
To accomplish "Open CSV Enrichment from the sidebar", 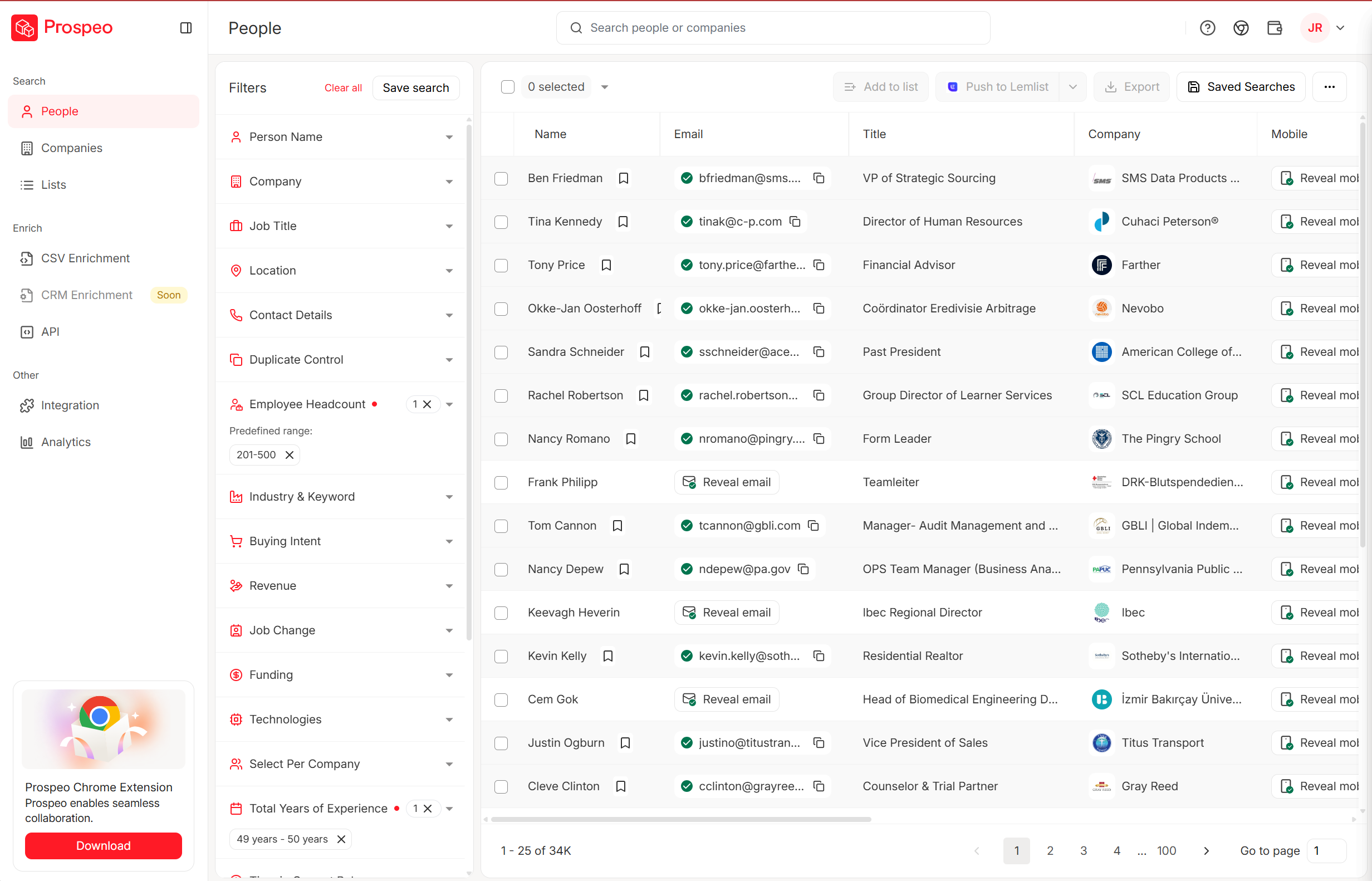I will 85,258.
